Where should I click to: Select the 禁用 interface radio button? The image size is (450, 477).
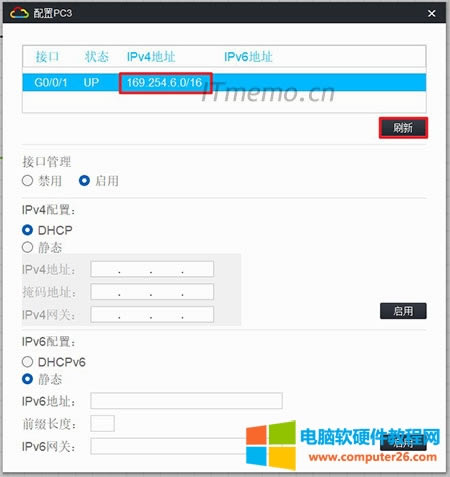(27, 181)
